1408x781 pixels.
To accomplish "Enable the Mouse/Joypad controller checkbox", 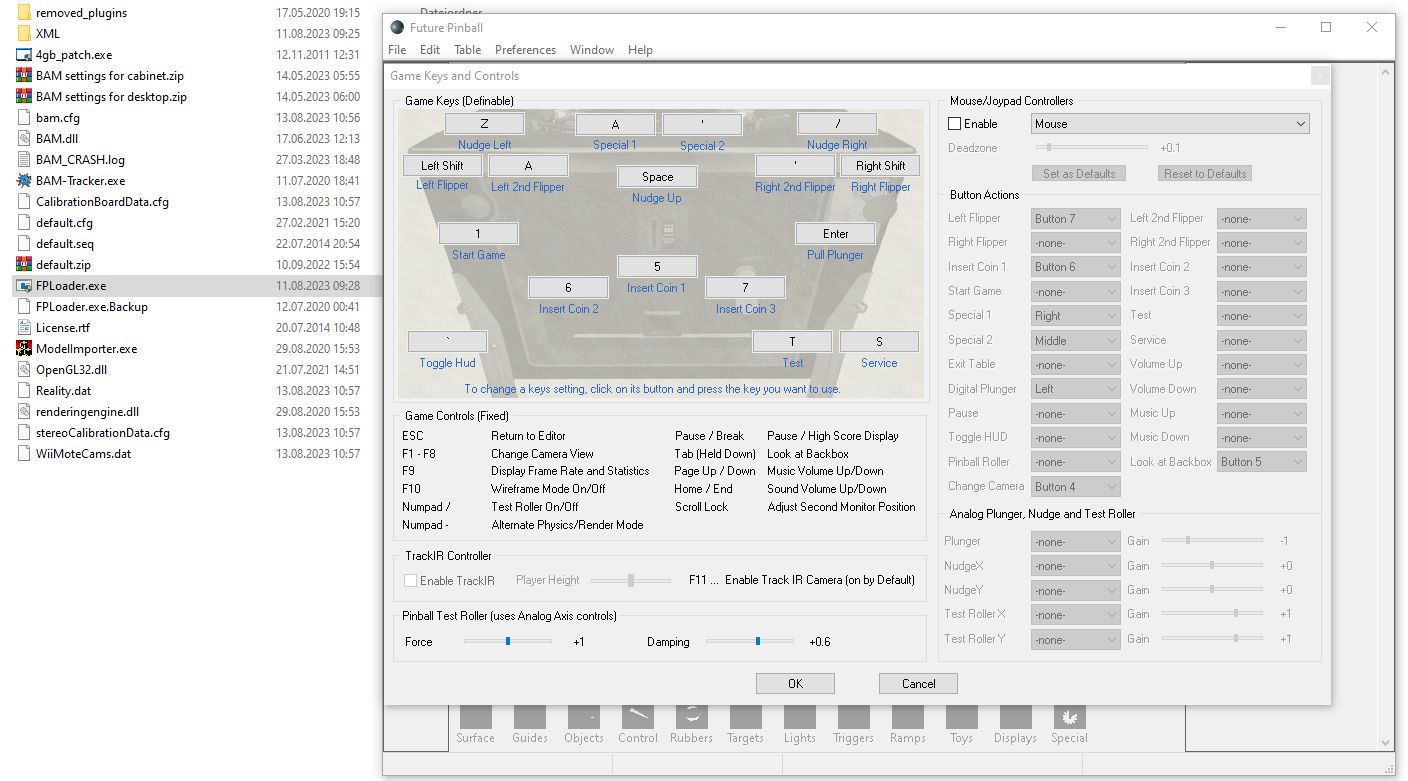I will pyautogui.click(x=955, y=124).
